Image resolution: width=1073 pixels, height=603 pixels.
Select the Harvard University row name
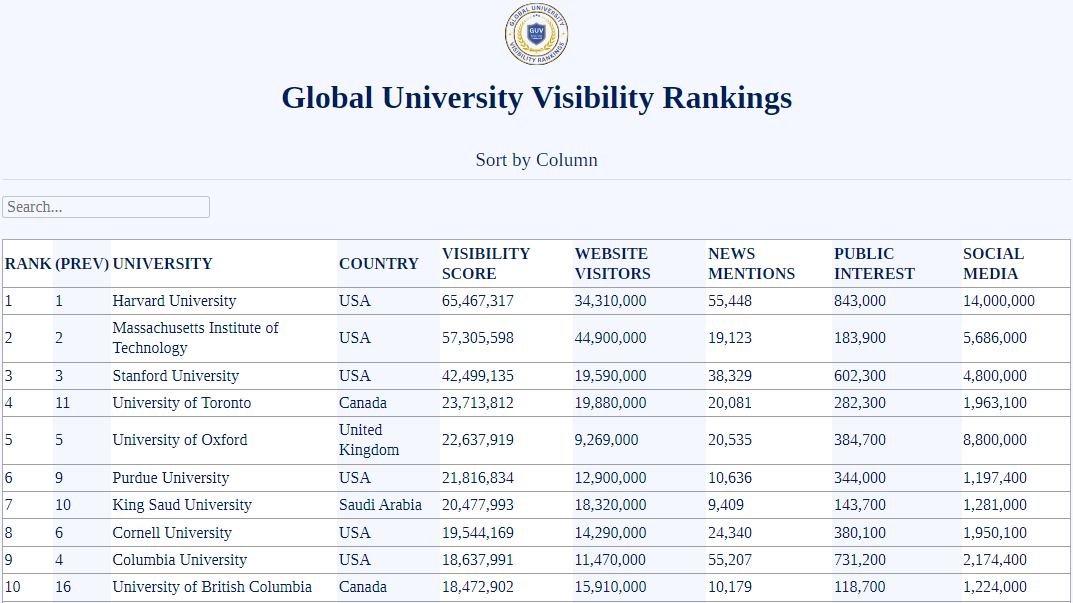(x=174, y=301)
